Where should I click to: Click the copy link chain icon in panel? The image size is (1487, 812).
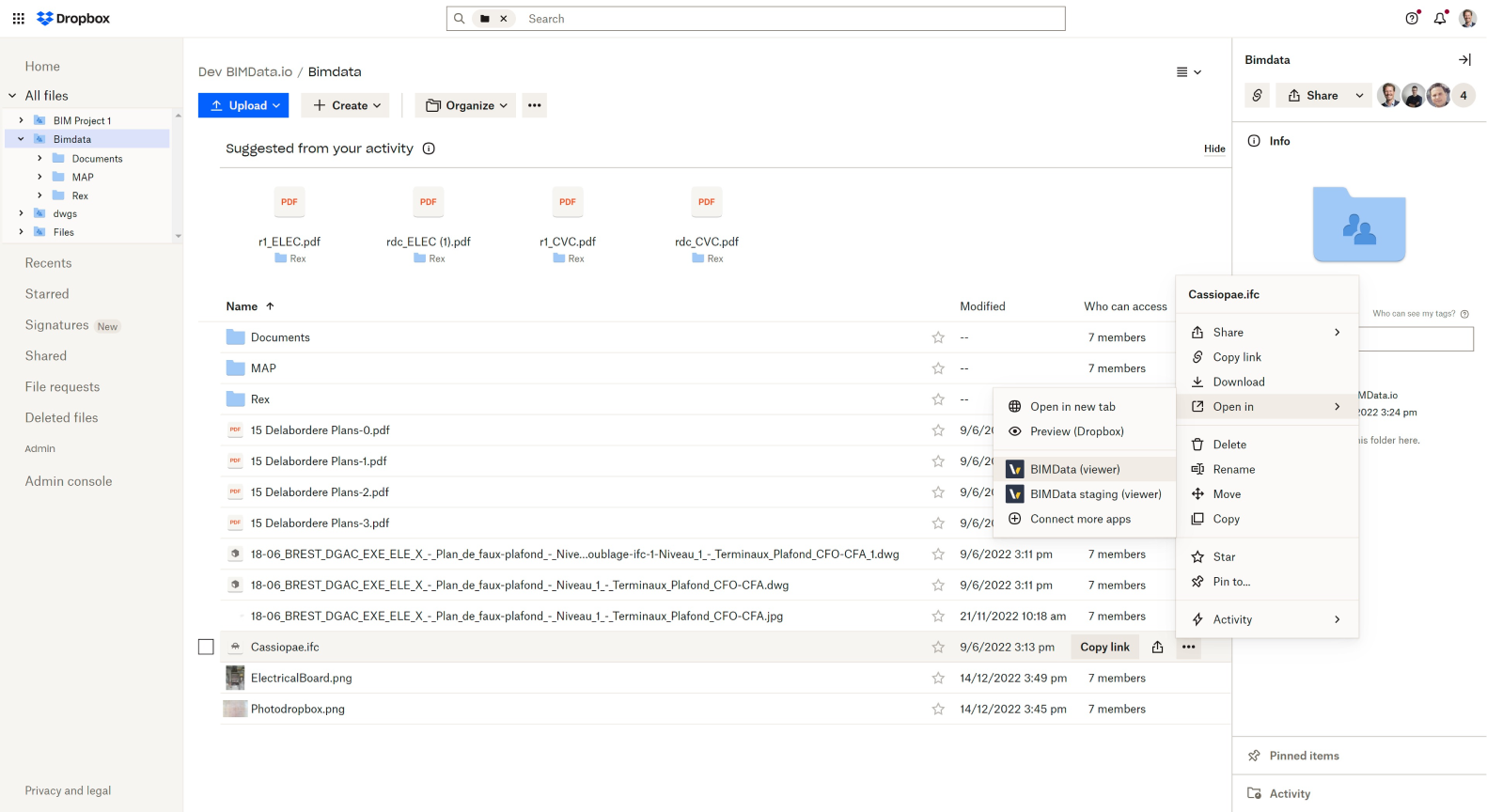1257,95
